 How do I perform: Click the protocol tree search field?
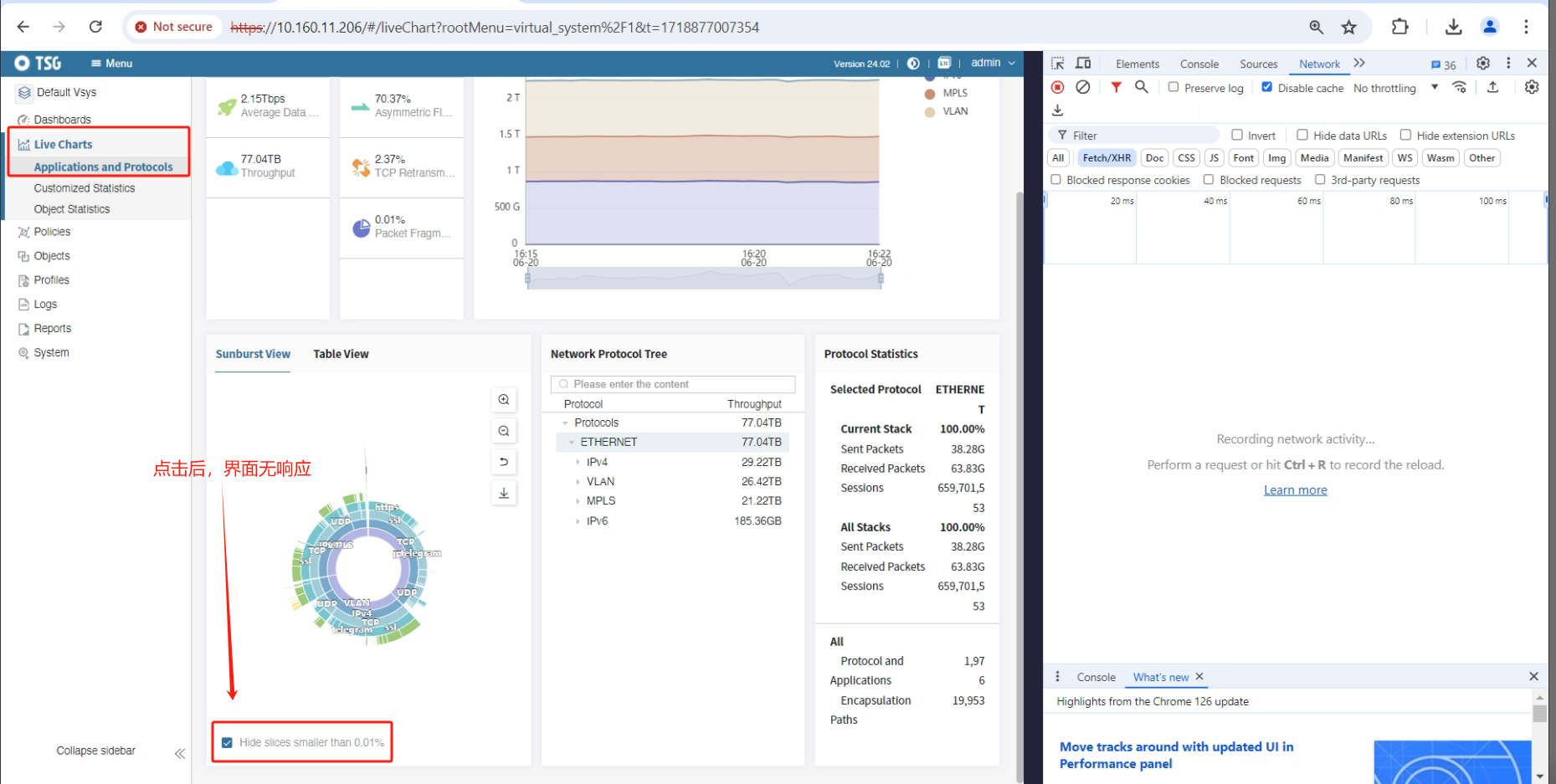coord(673,384)
